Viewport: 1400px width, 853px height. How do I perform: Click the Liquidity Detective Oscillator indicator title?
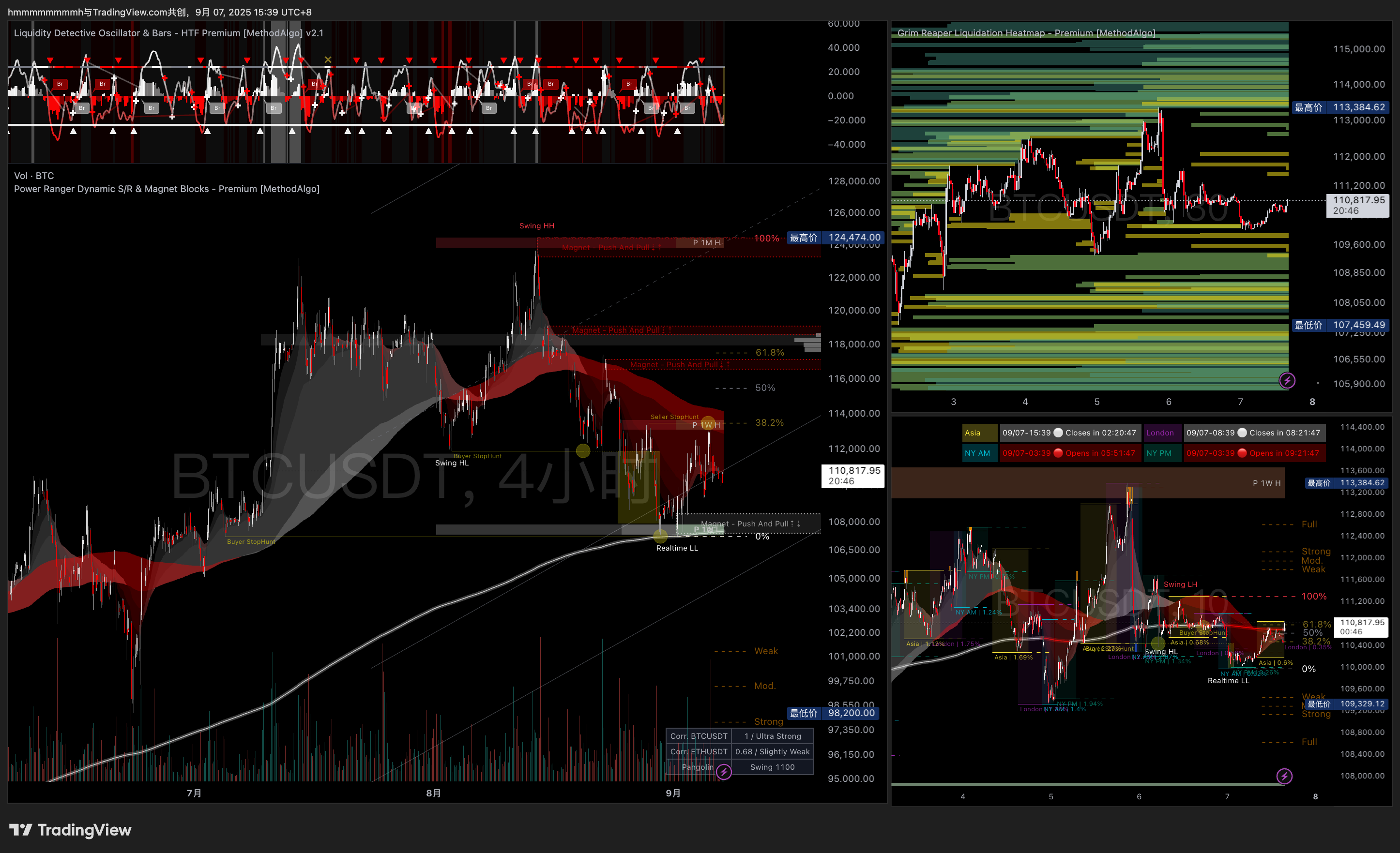pos(168,33)
